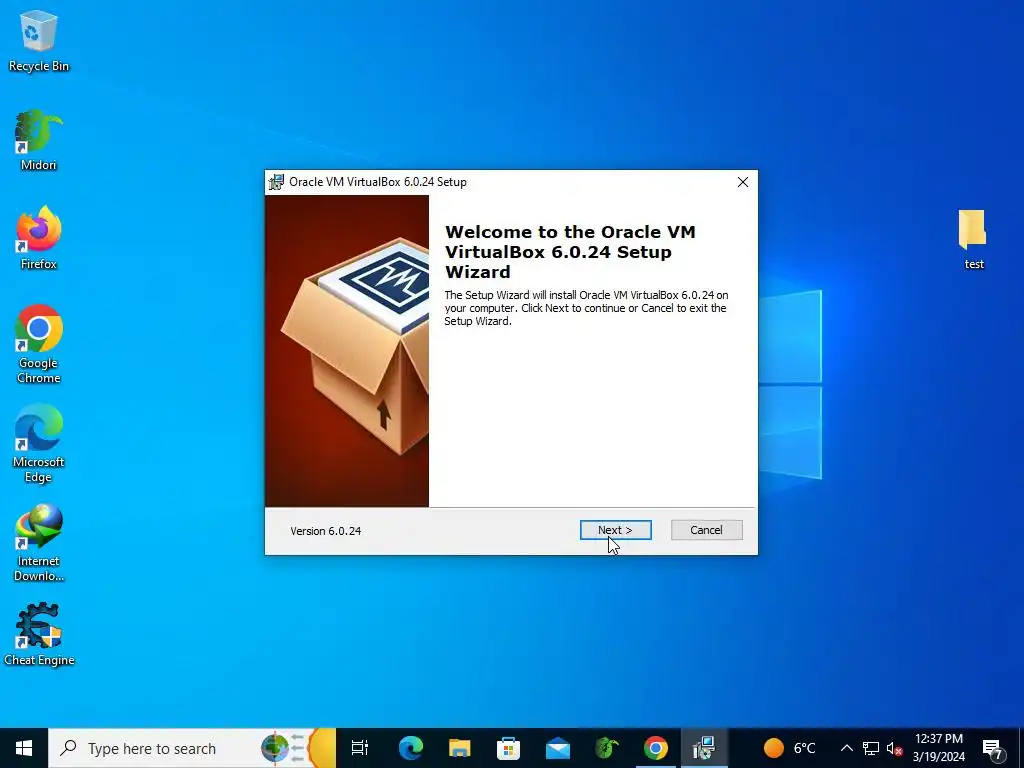1024x768 pixels.
Task: Close the VirtualBox Setup dialog
Action: coord(743,182)
